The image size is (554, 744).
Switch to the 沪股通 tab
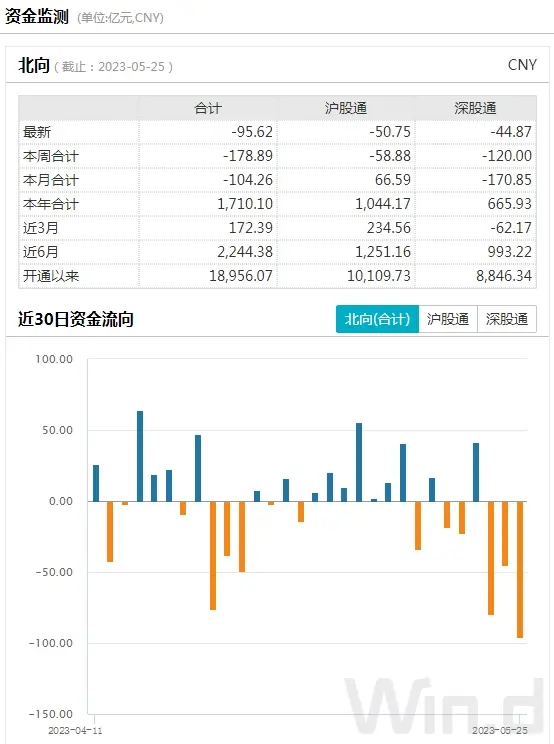(x=448, y=319)
